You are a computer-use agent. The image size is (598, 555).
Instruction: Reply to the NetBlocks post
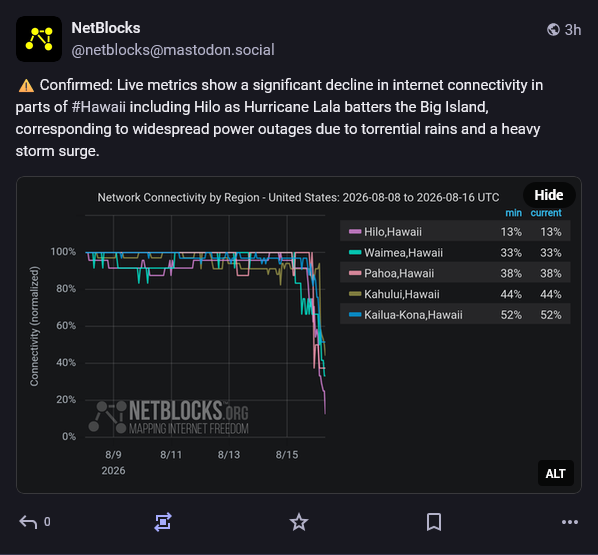point(28,522)
